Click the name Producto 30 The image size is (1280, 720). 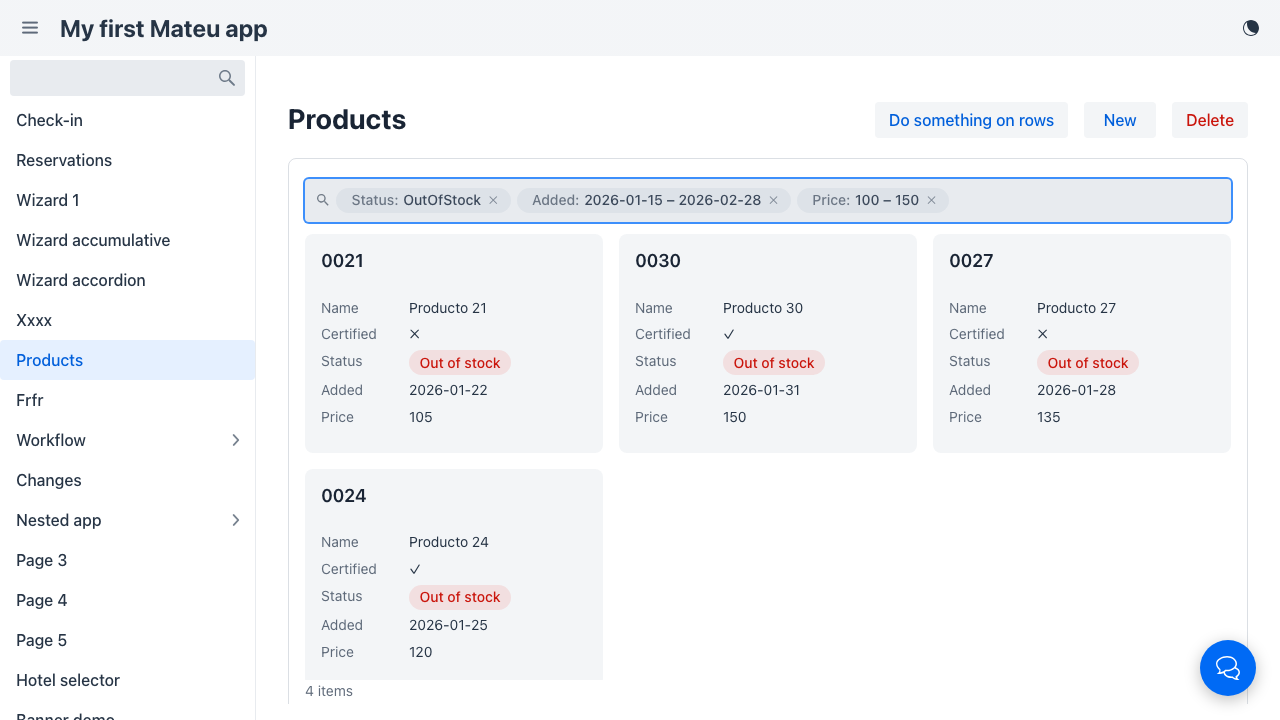(763, 308)
